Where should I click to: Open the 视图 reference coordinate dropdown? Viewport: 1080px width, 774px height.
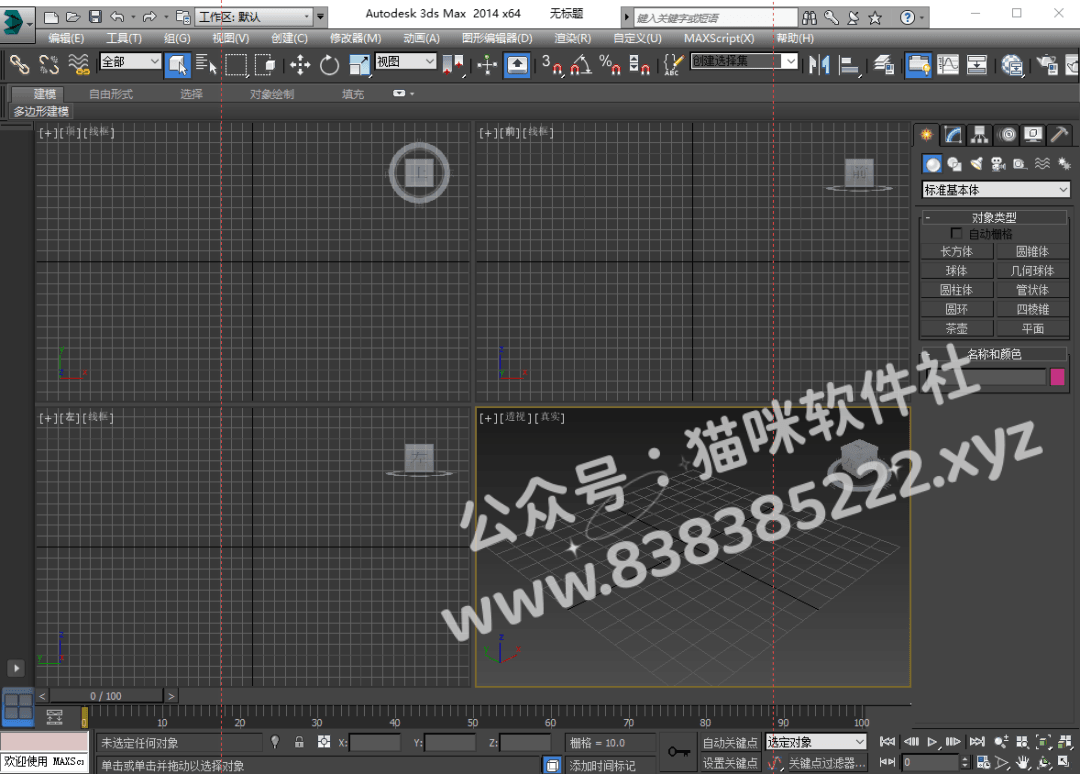point(406,62)
